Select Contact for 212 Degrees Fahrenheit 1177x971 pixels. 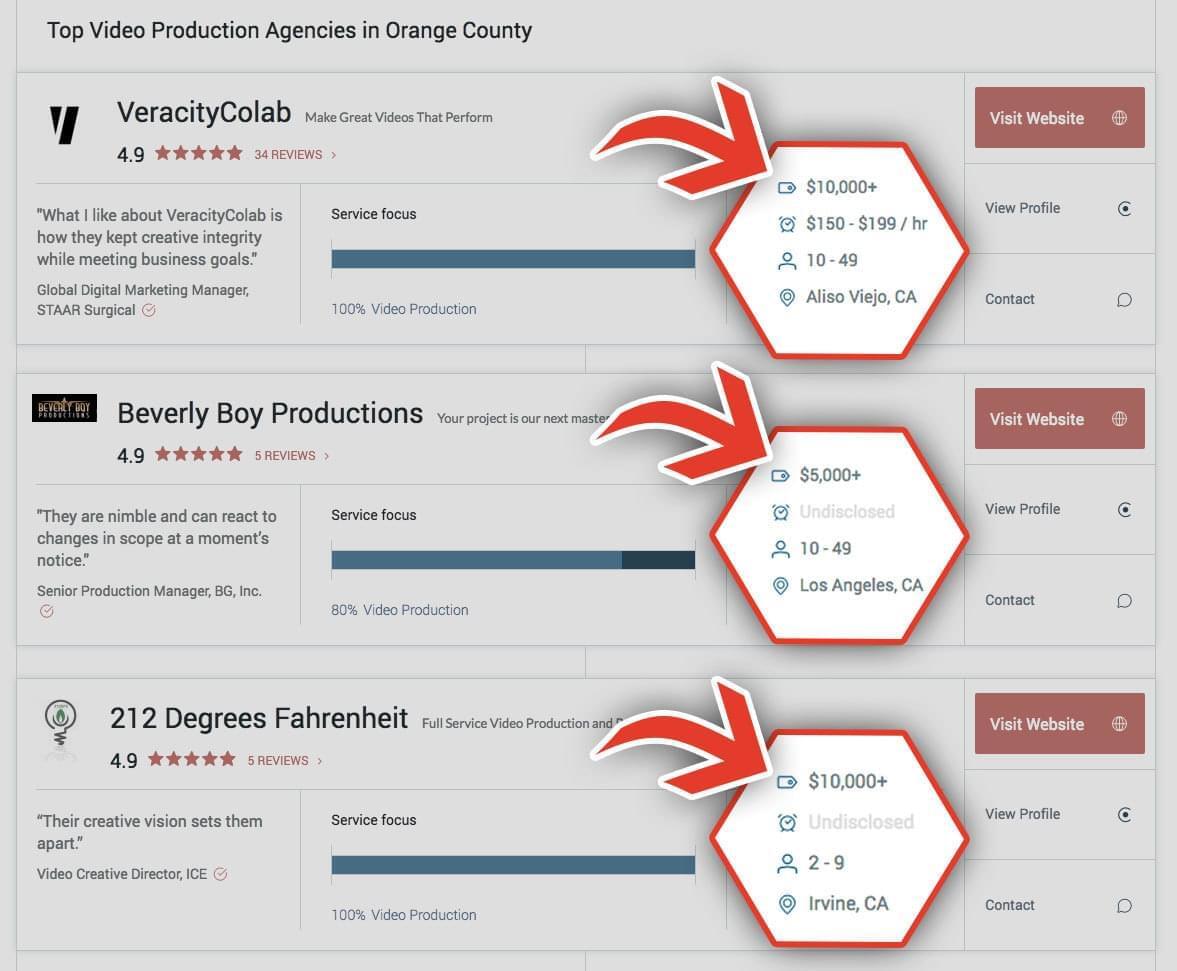(1059, 906)
